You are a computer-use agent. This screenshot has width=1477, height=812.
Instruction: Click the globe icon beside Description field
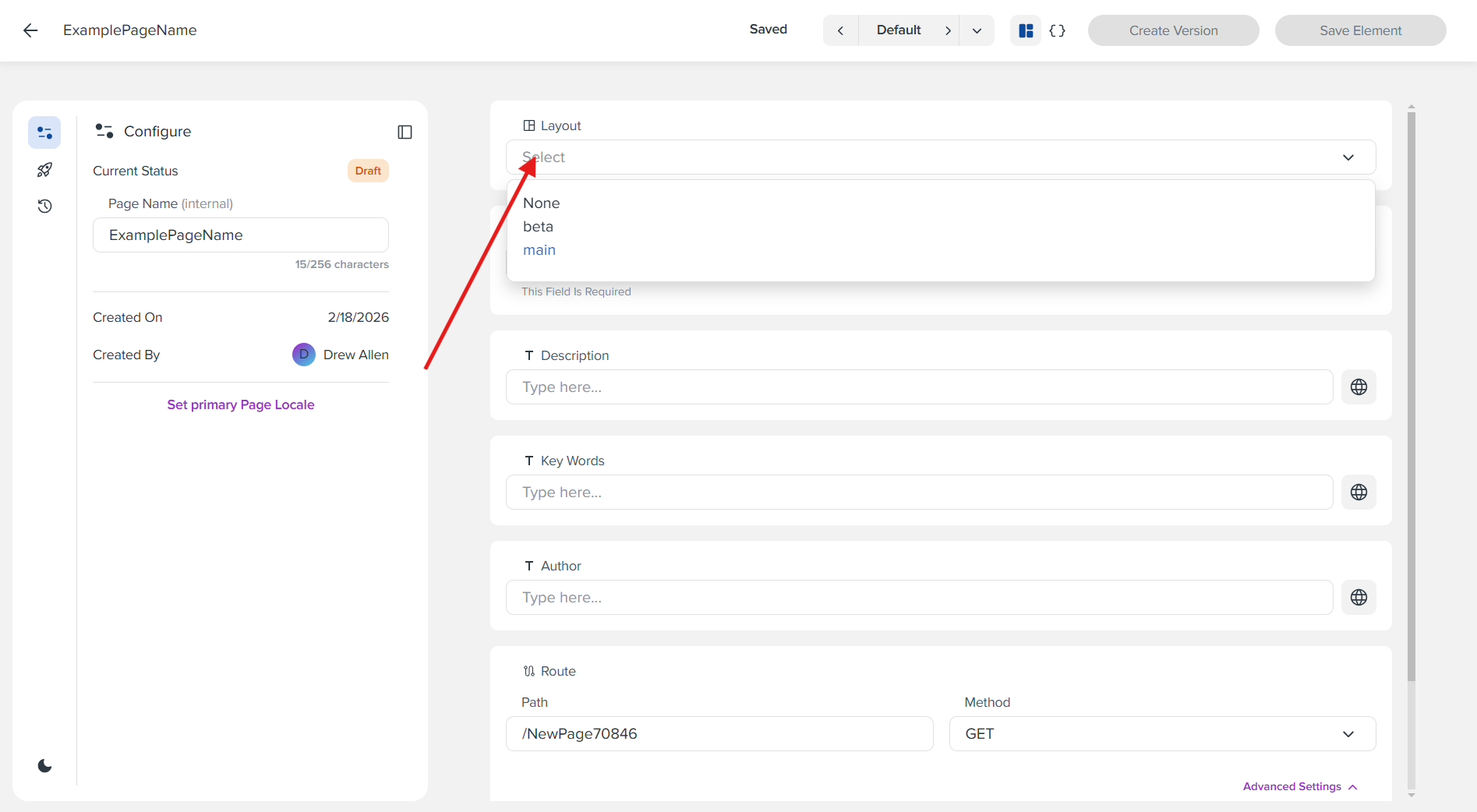pos(1359,387)
